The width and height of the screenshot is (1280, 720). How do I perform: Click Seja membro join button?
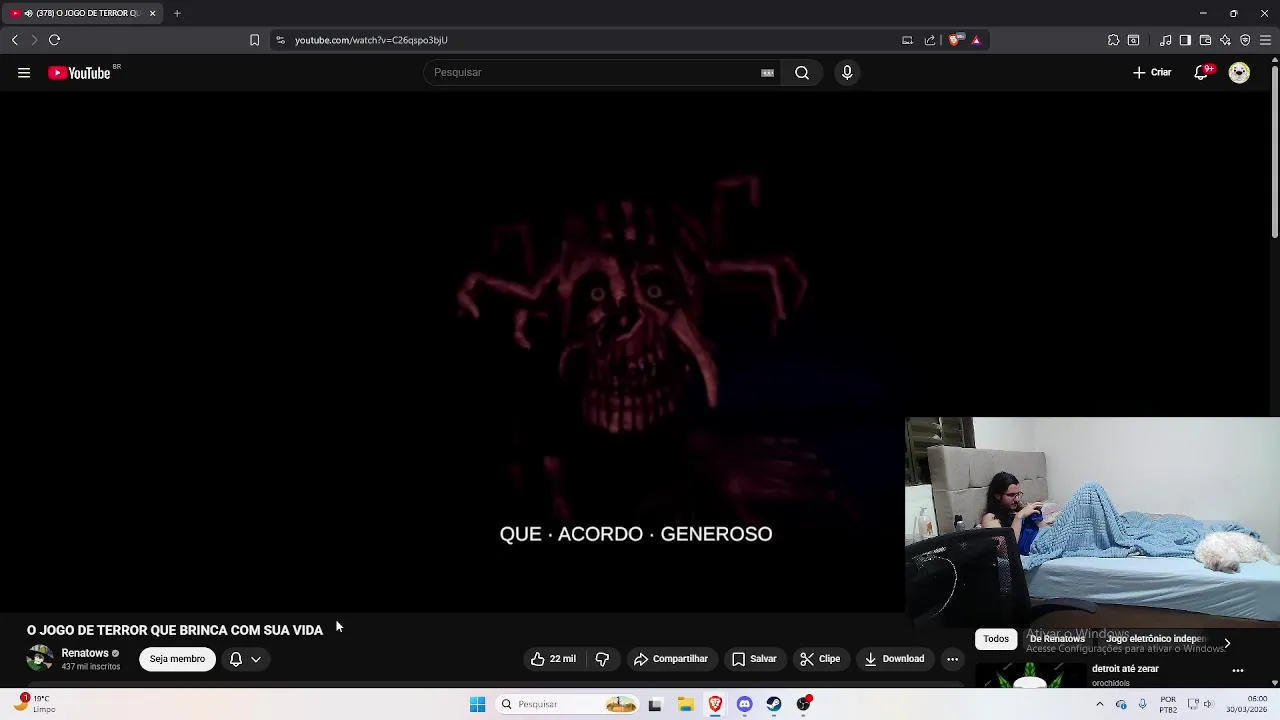177,659
